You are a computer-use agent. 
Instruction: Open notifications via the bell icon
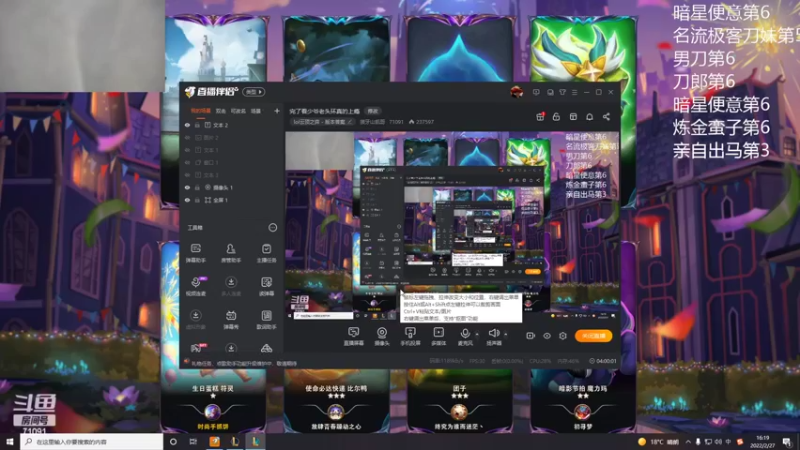[589, 117]
